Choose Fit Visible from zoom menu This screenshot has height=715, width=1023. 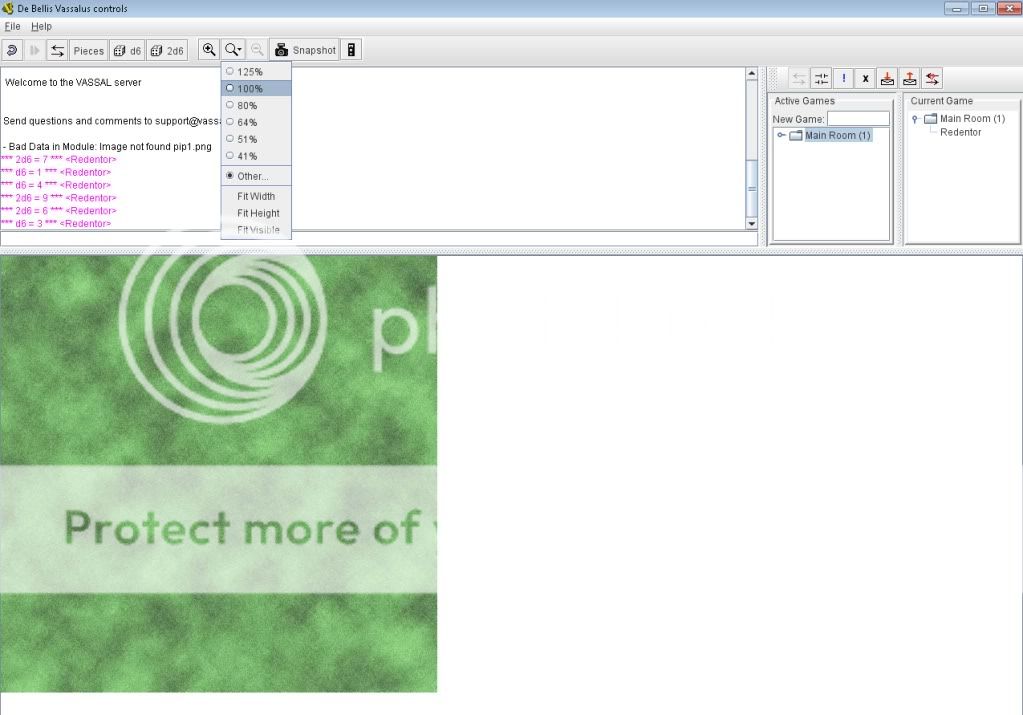point(256,230)
